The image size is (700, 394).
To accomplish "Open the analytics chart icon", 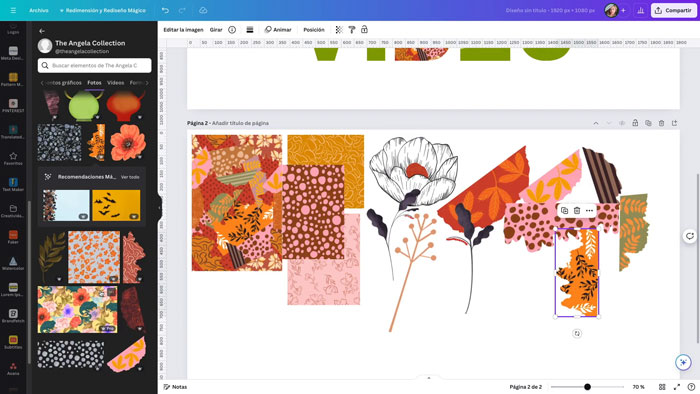I will click(x=641, y=10).
